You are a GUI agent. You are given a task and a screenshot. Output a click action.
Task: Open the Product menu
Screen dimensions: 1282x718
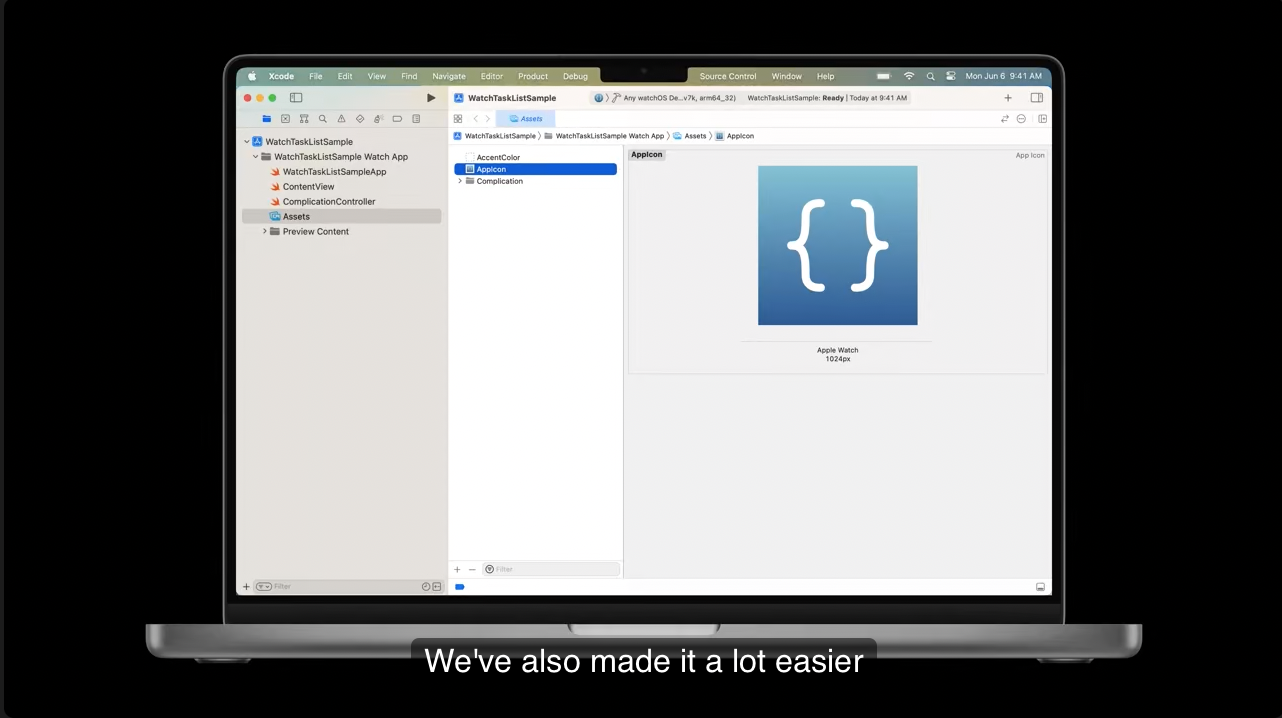point(533,76)
